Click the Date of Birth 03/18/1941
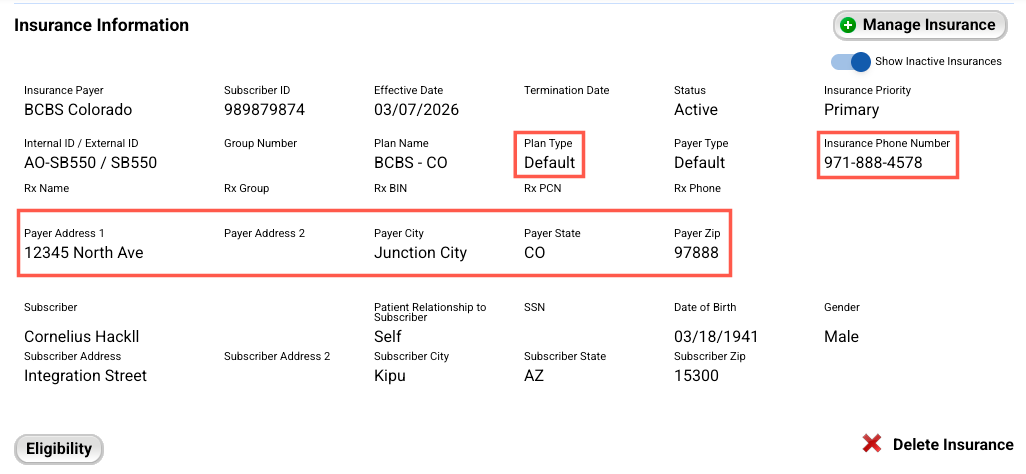 click(x=716, y=337)
